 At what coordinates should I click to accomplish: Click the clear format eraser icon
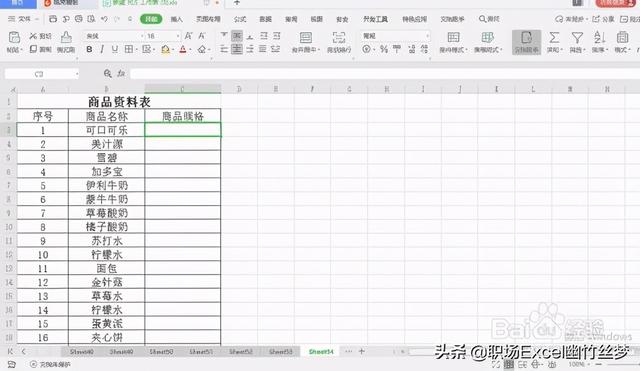point(202,49)
